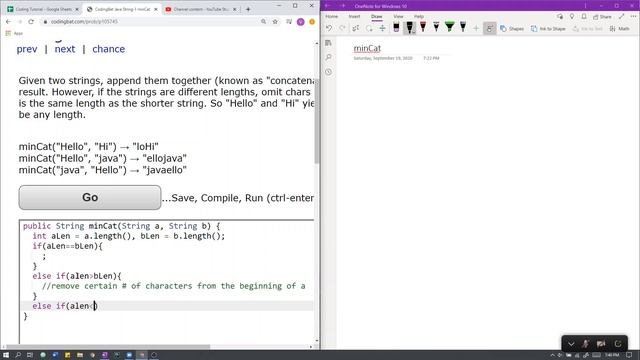Click Chrome back navigation arrow
Image resolution: width=640 pixels, height=360 pixels.
[9, 22]
